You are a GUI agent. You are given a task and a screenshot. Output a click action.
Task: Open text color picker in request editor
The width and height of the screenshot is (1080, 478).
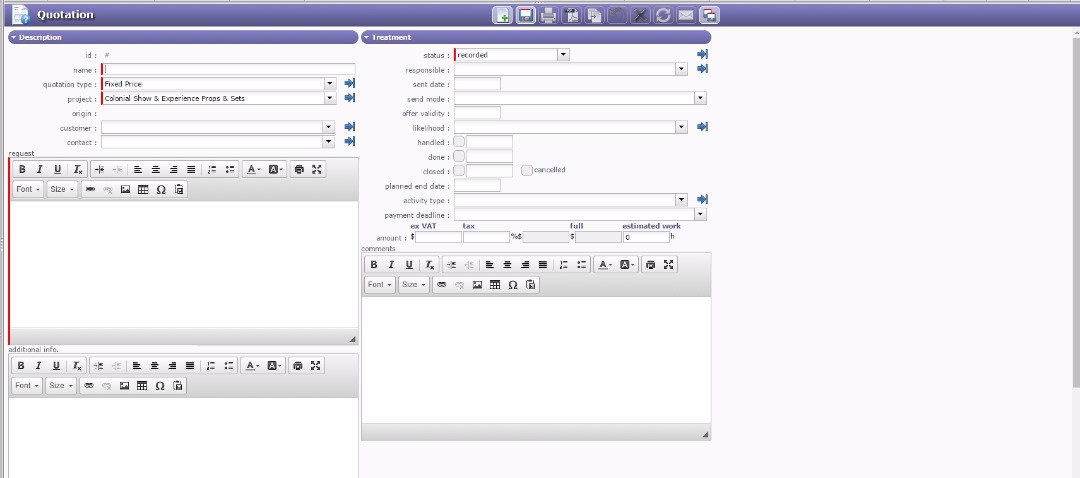point(252,170)
